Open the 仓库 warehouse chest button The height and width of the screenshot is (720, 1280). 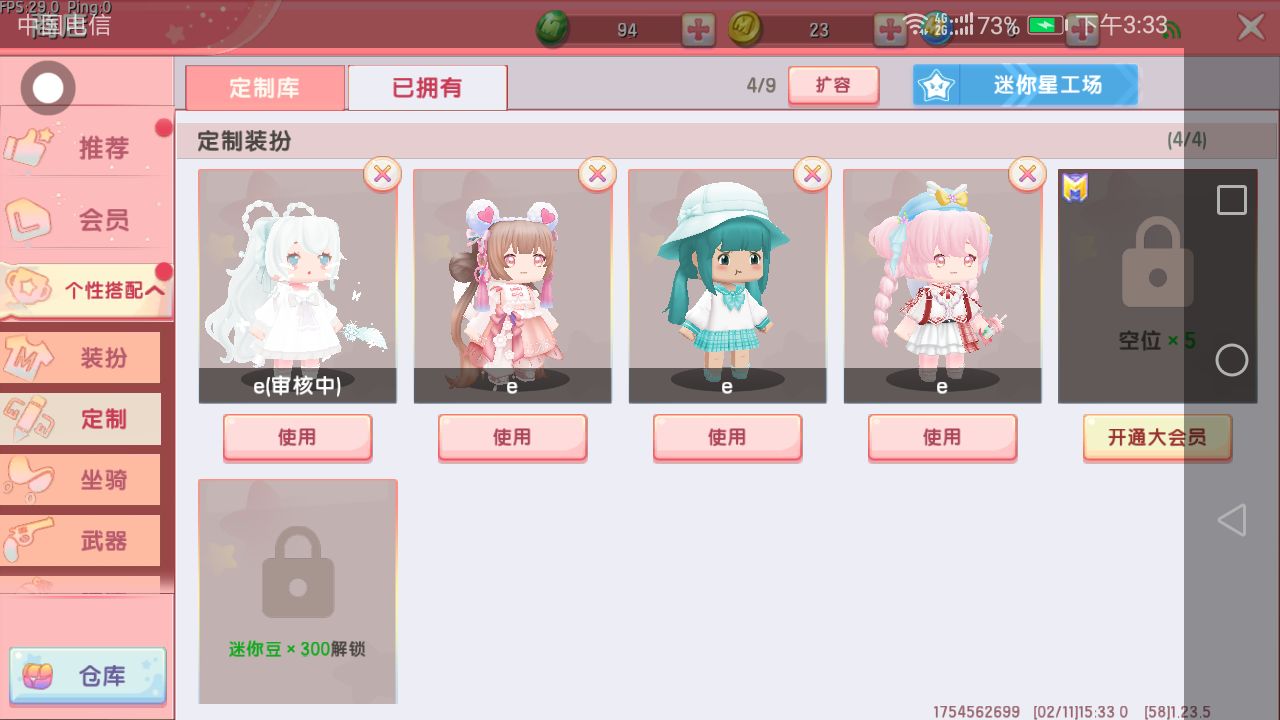88,676
